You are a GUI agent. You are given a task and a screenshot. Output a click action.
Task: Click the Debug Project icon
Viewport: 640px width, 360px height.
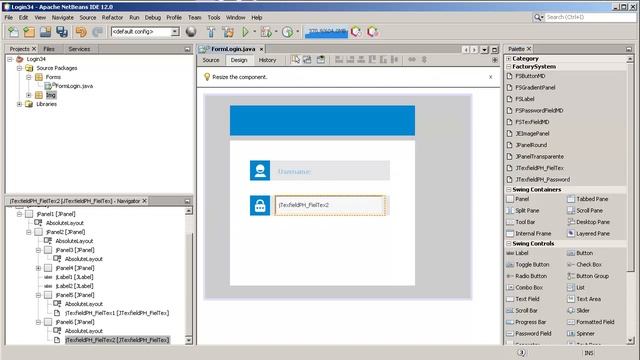pos(266,32)
